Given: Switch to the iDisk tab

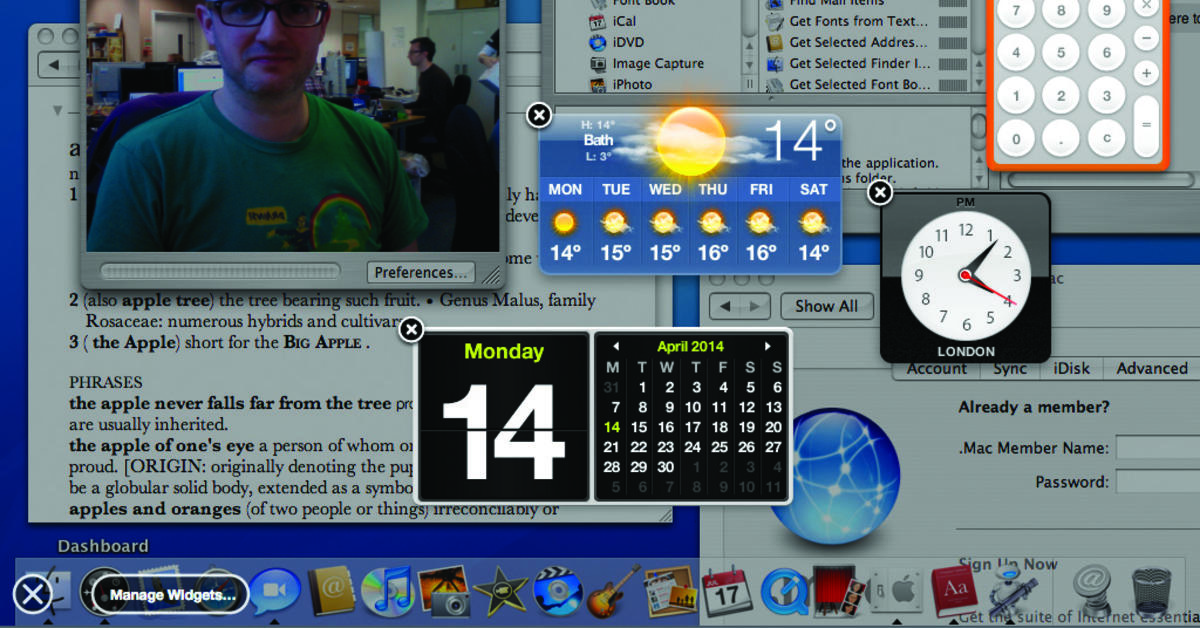Looking at the screenshot, I should tap(1072, 368).
